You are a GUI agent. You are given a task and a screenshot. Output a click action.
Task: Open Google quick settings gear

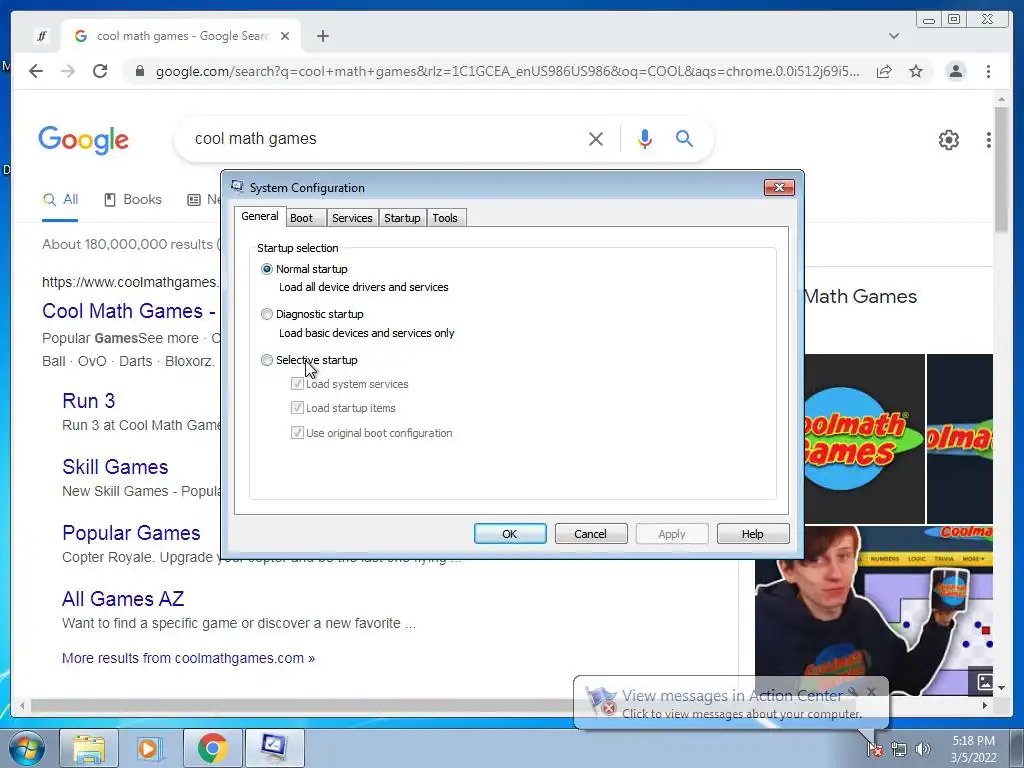949,140
